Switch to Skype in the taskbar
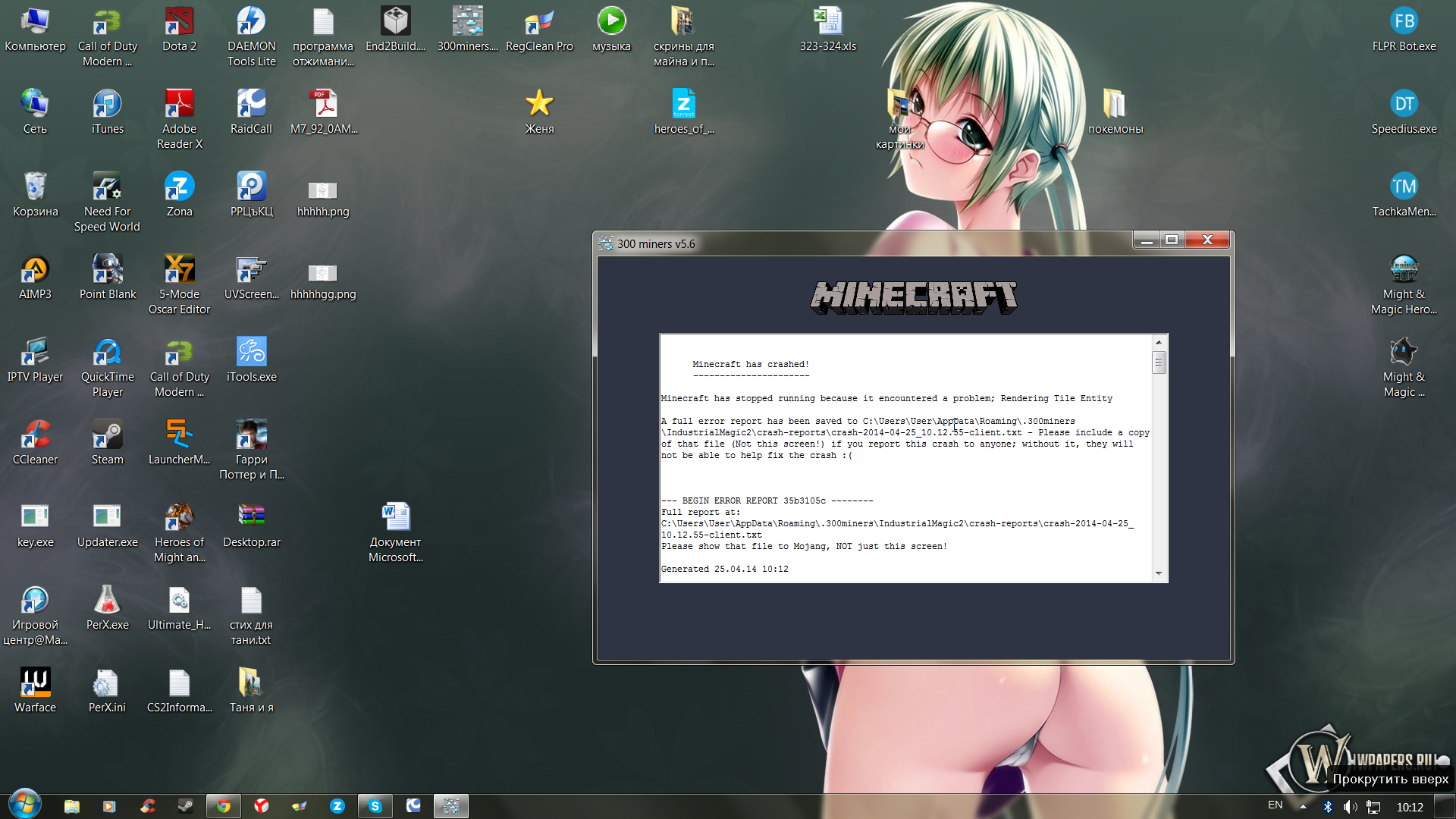The height and width of the screenshot is (819, 1456). pos(375,806)
